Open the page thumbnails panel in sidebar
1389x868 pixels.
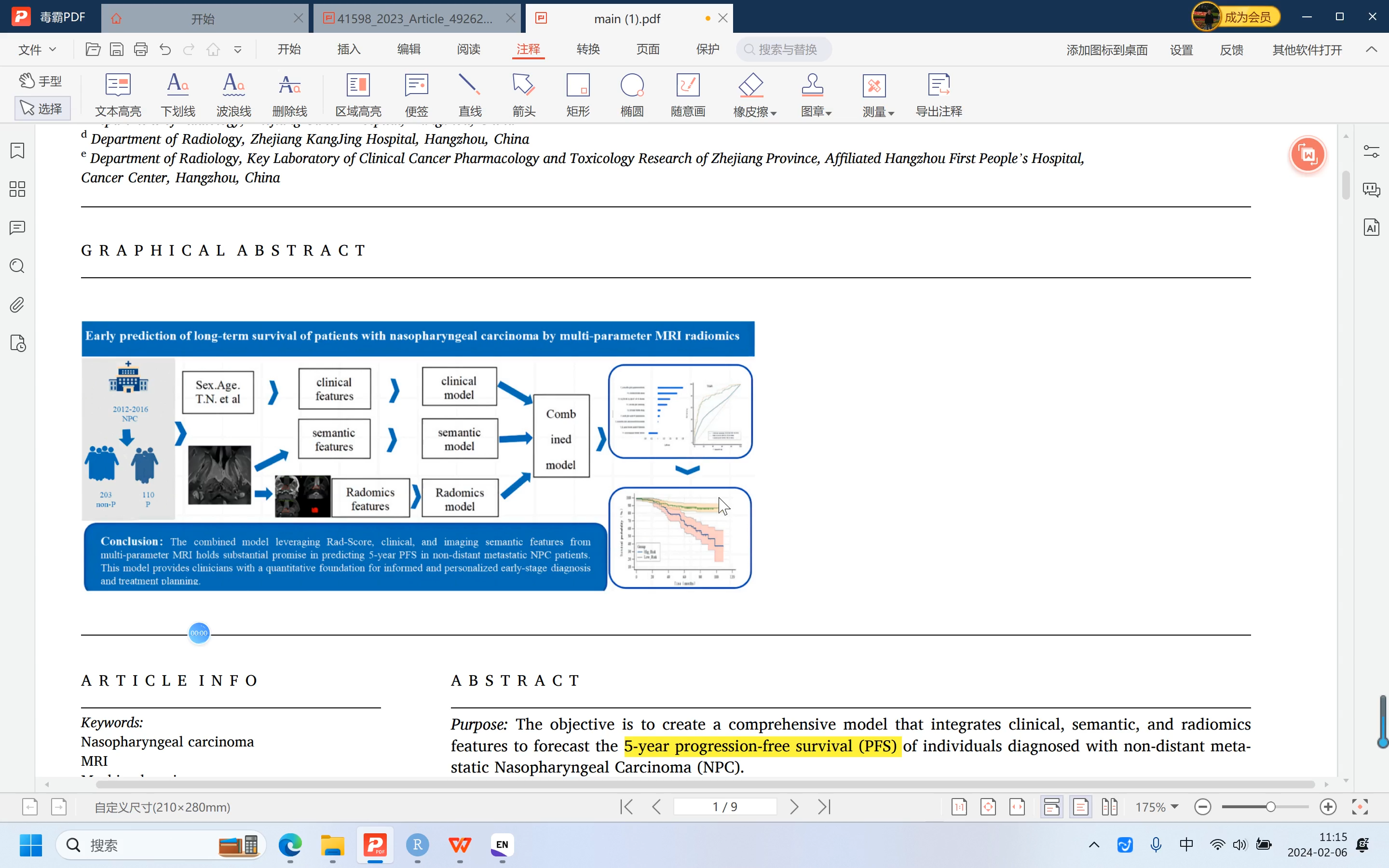[x=17, y=190]
